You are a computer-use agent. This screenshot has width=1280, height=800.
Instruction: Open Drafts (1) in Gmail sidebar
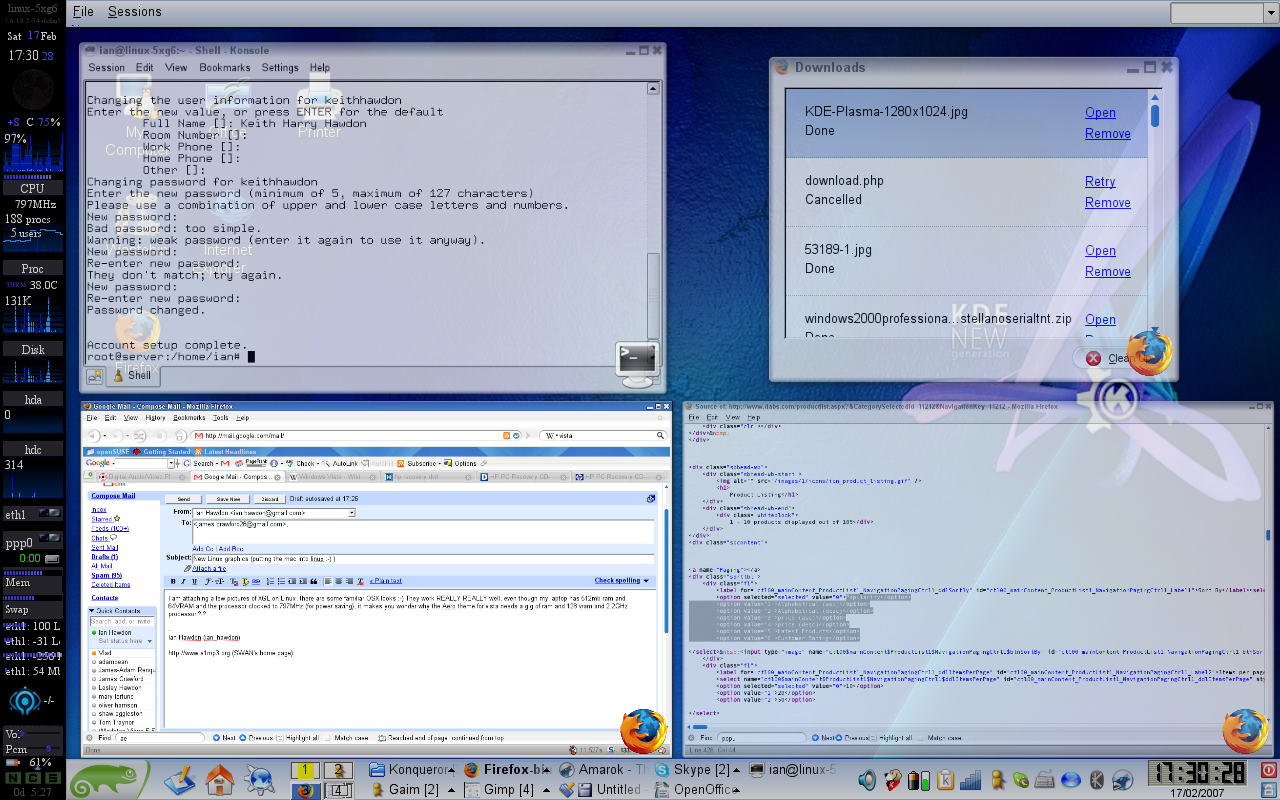[105, 556]
